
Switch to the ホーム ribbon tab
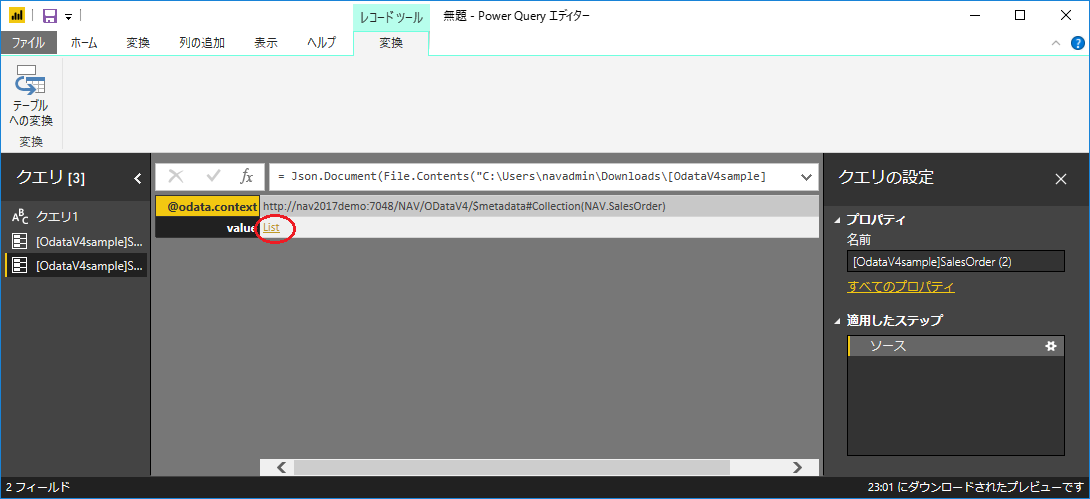[83, 43]
